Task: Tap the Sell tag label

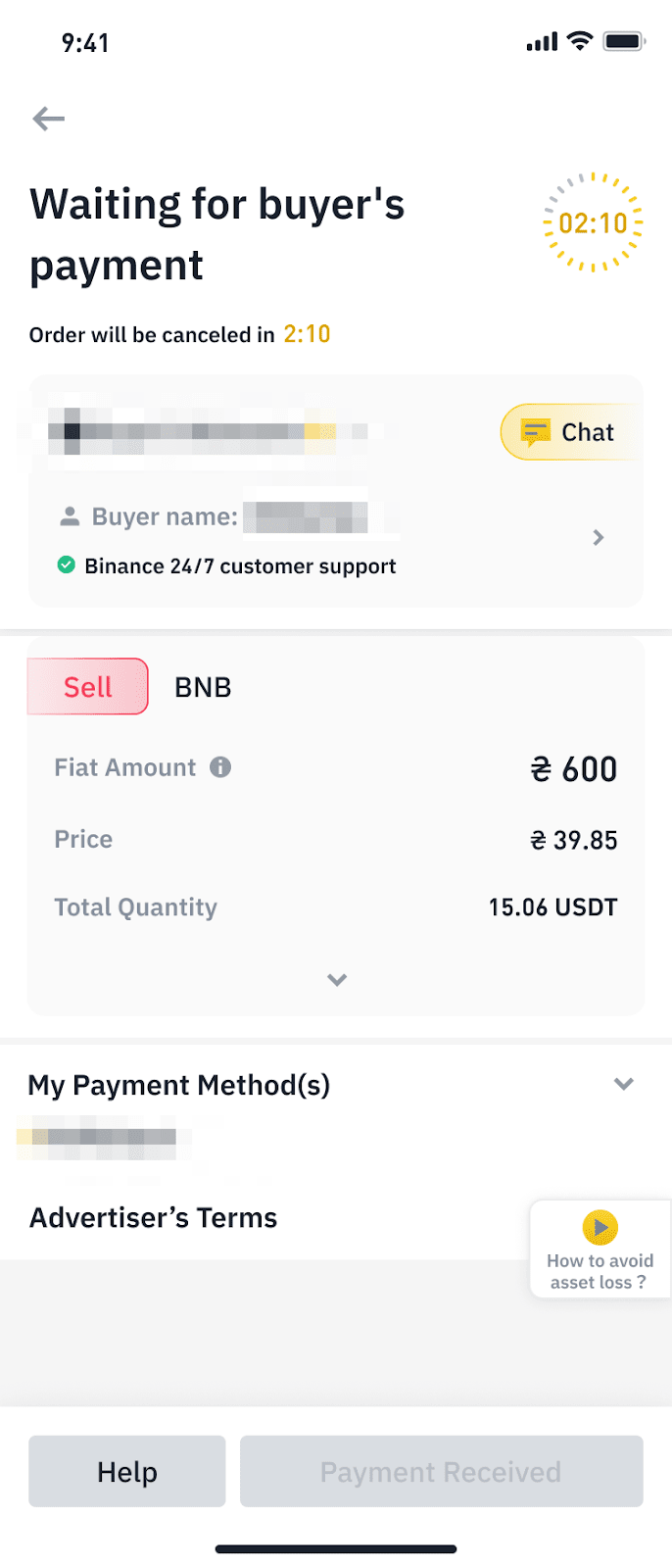Action: click(x=88, y=687)
